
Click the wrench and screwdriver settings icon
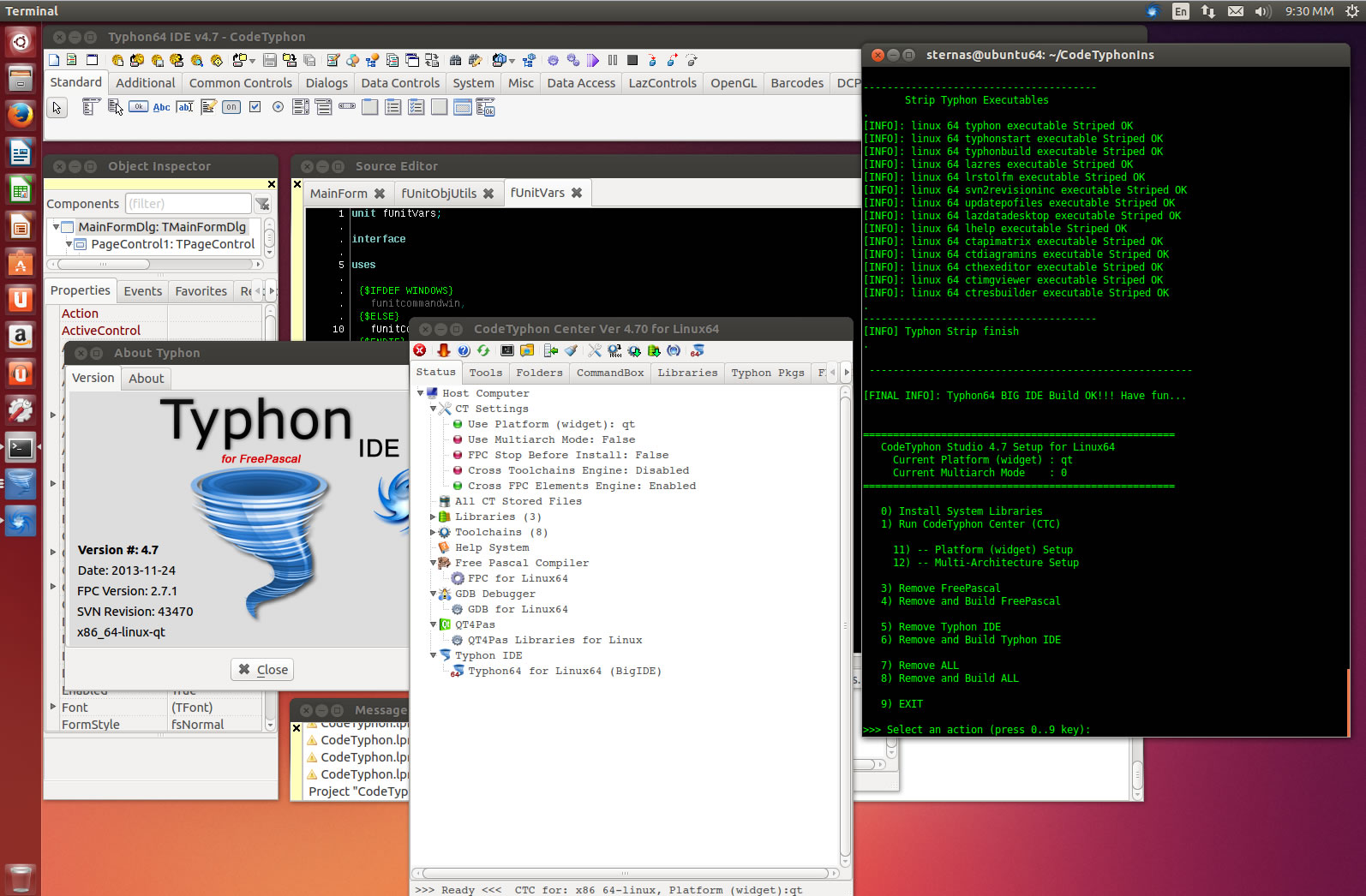pyautogui.click(x=595, y=350)
